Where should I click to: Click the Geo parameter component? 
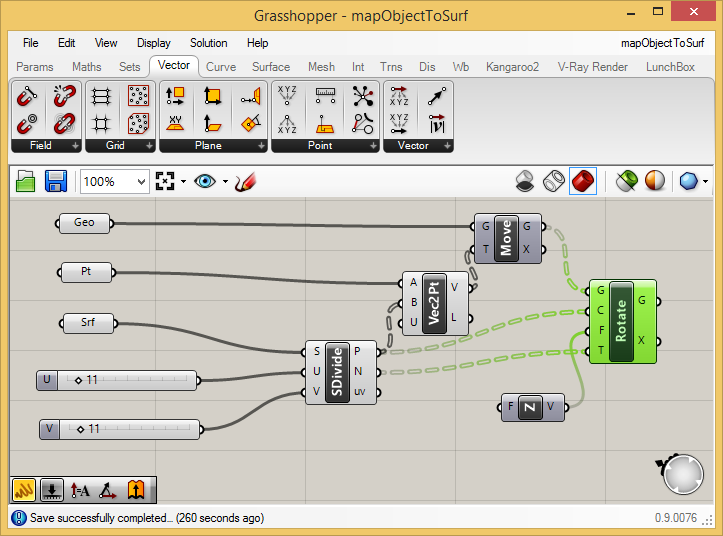84,223
